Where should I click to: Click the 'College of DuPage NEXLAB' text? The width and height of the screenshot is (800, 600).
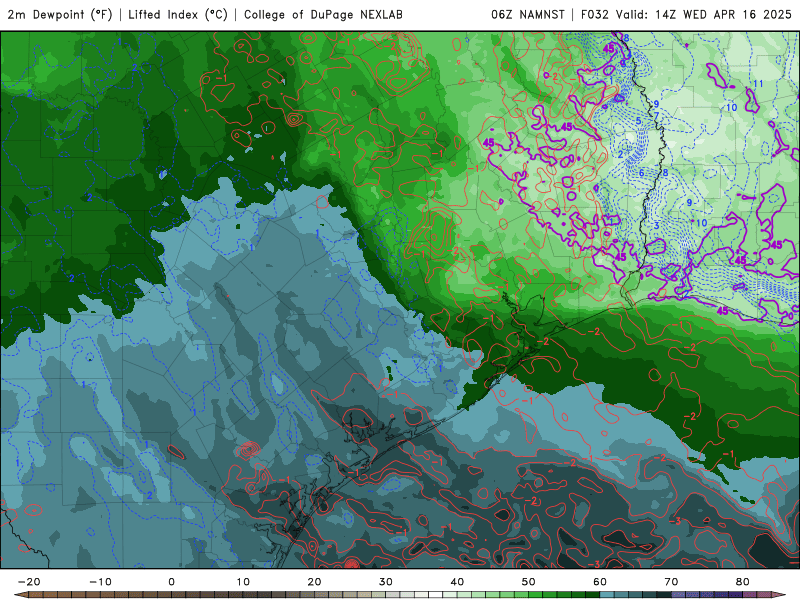click(x=323, y=15)
